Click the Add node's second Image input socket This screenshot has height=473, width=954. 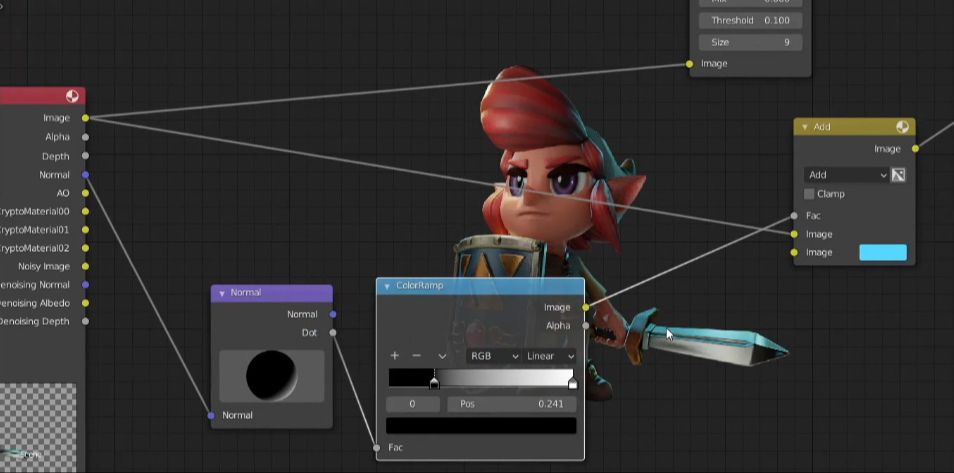pyautogui.click(x=794, y=253)
